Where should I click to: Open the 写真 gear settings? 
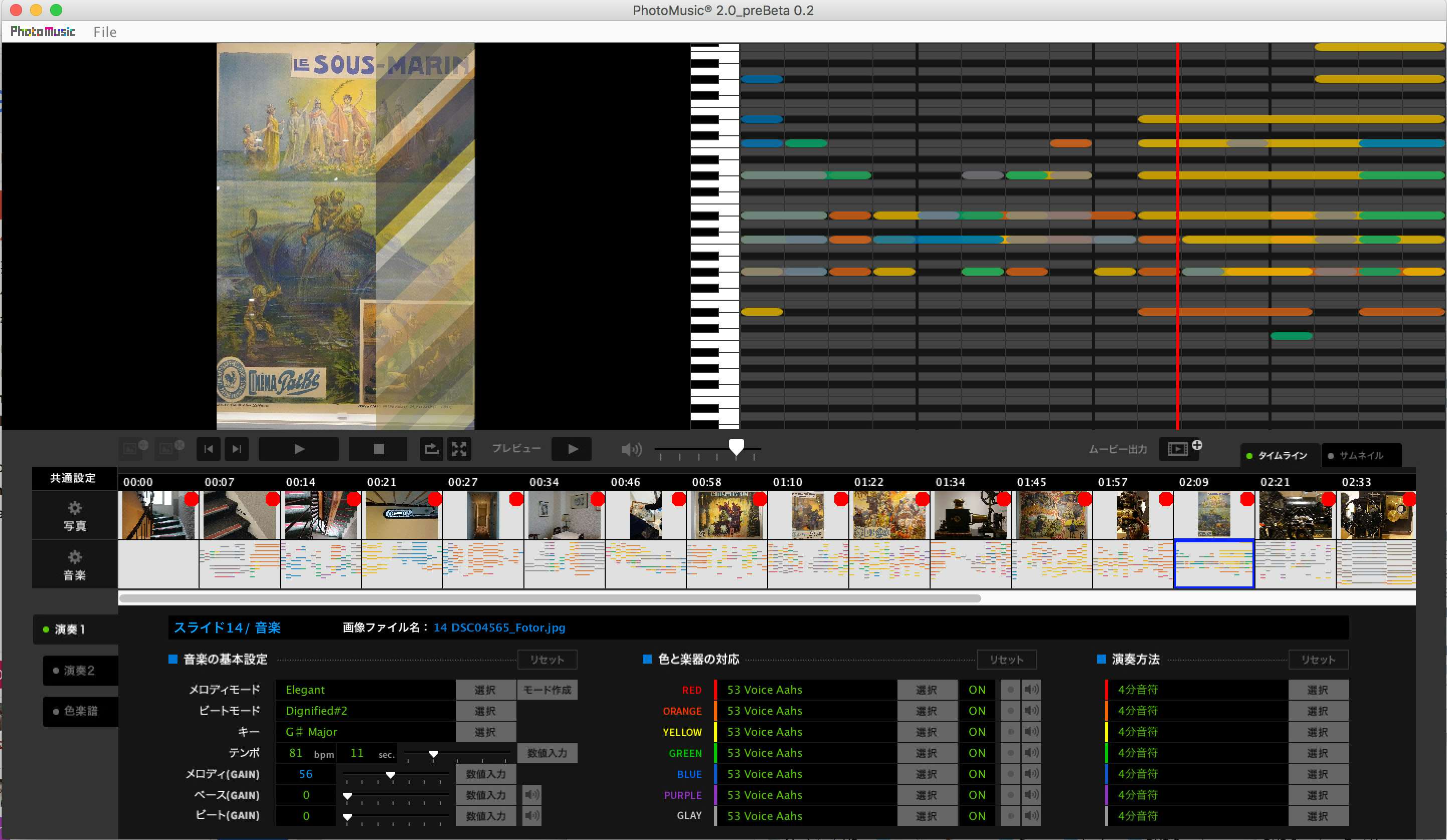click(75, 515)
